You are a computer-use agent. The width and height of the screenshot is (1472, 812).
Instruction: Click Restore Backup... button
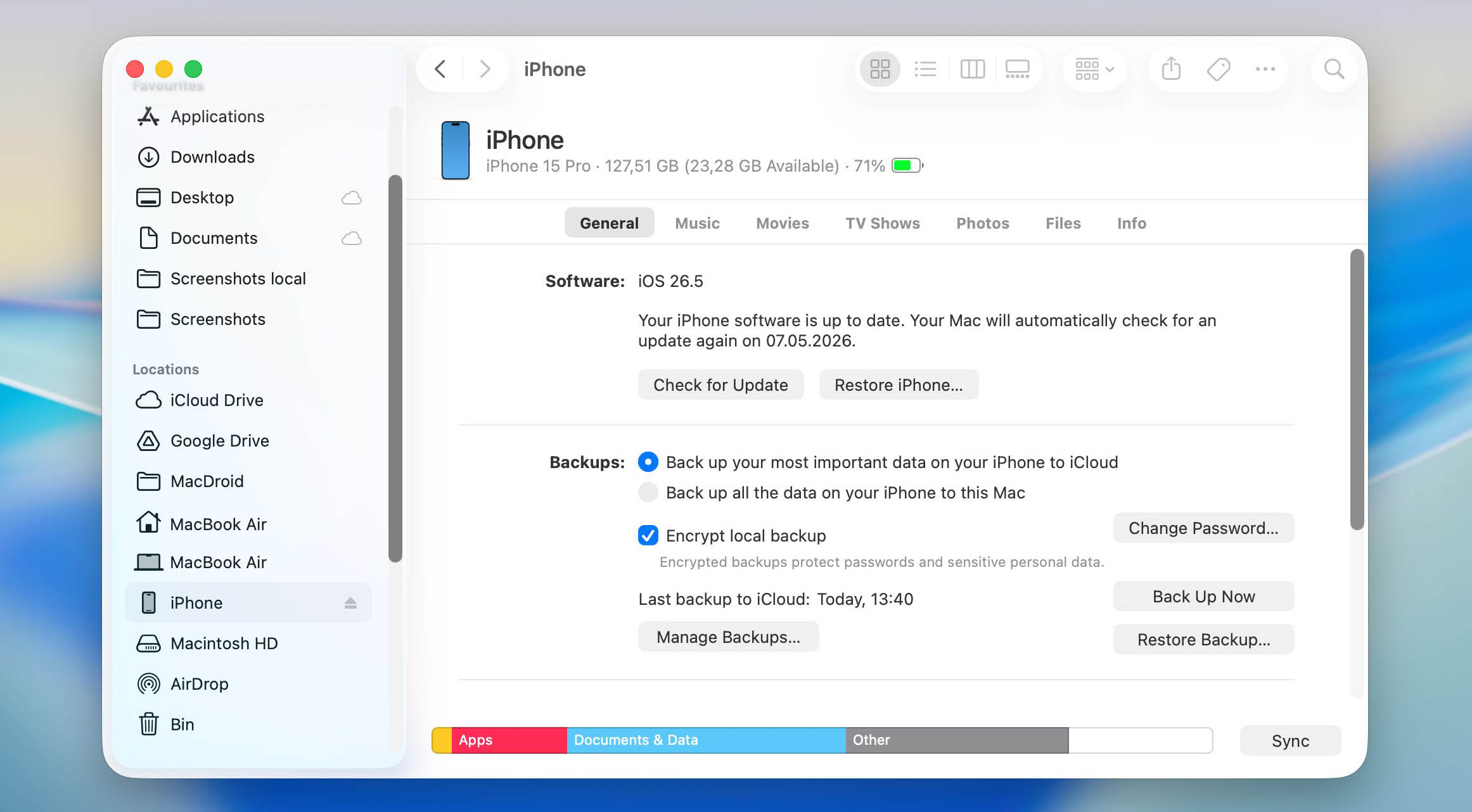click(x=1203, y=640)
